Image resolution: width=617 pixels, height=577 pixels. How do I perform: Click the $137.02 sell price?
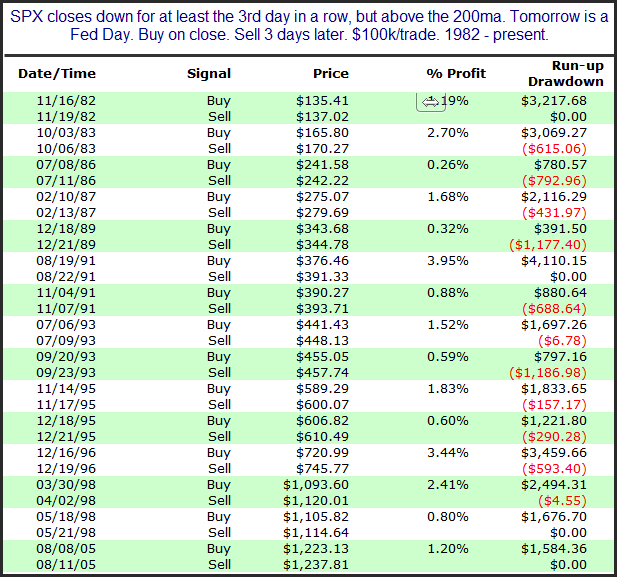(x=322, y=117)
